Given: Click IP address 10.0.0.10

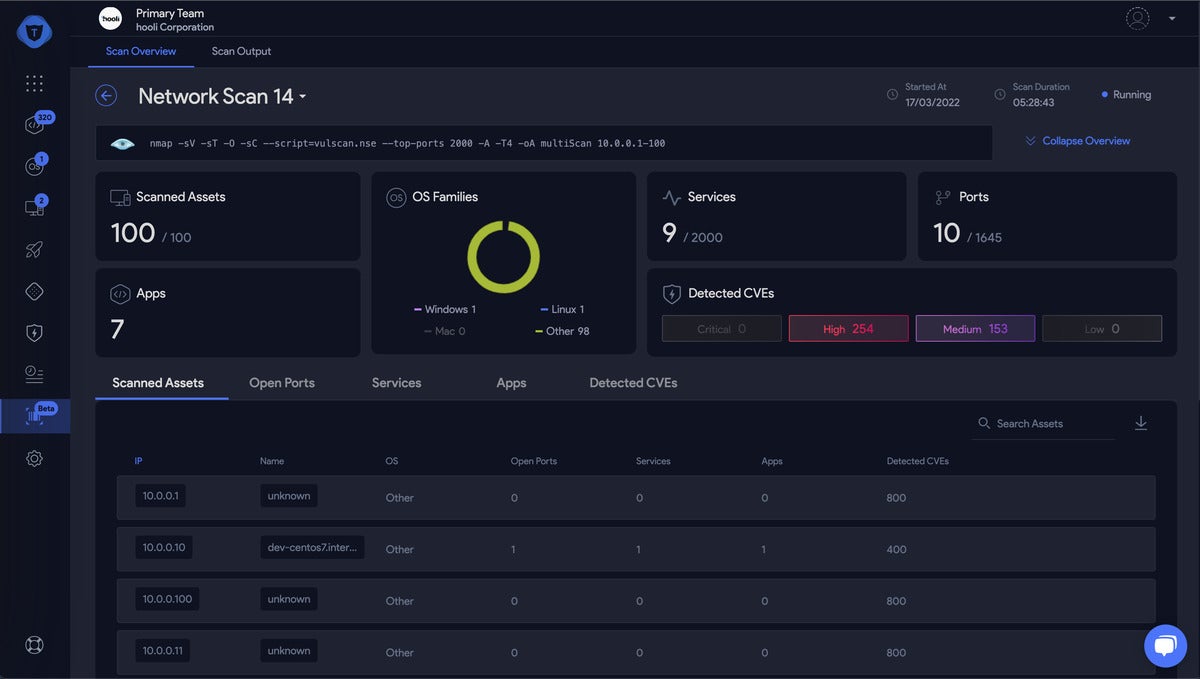Looking at the screenshot, I should [164, 547].
